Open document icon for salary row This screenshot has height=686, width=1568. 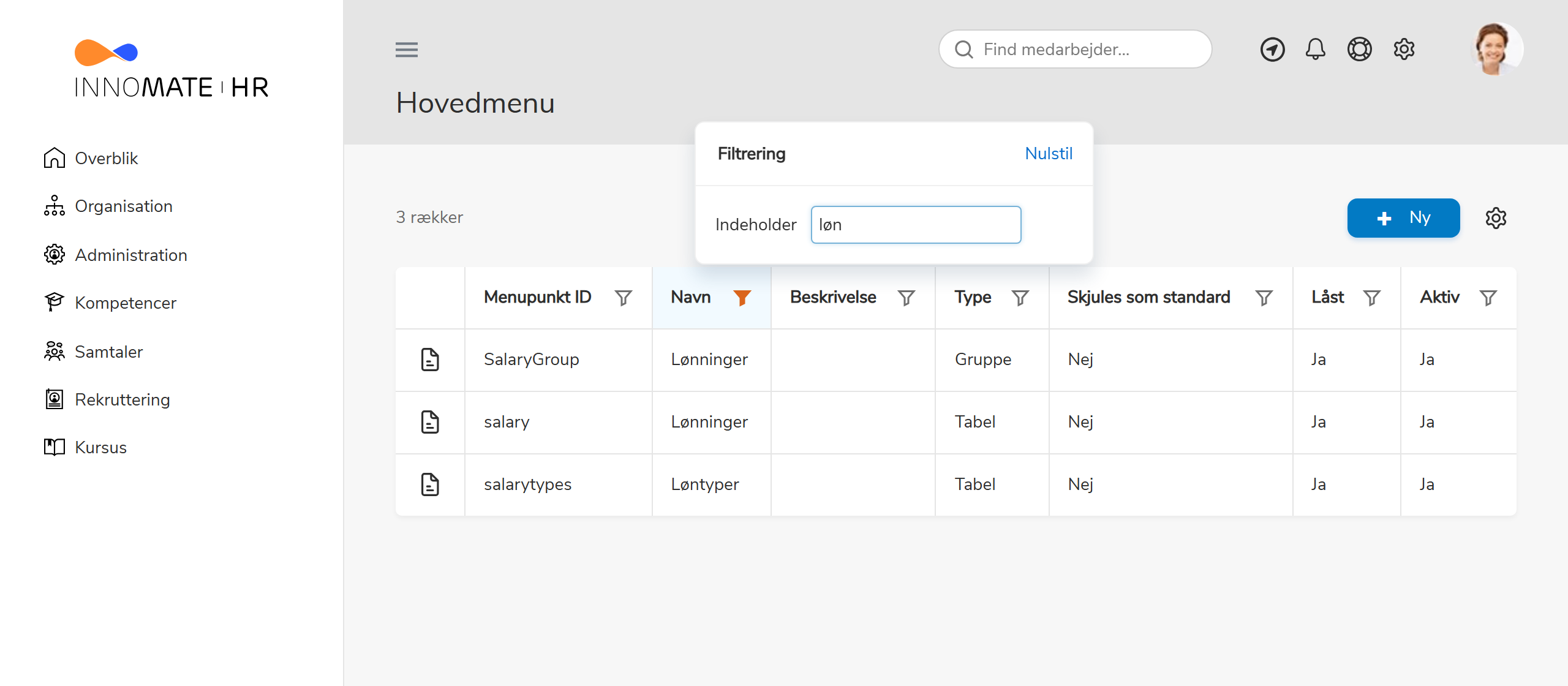[x=430, y=422]
